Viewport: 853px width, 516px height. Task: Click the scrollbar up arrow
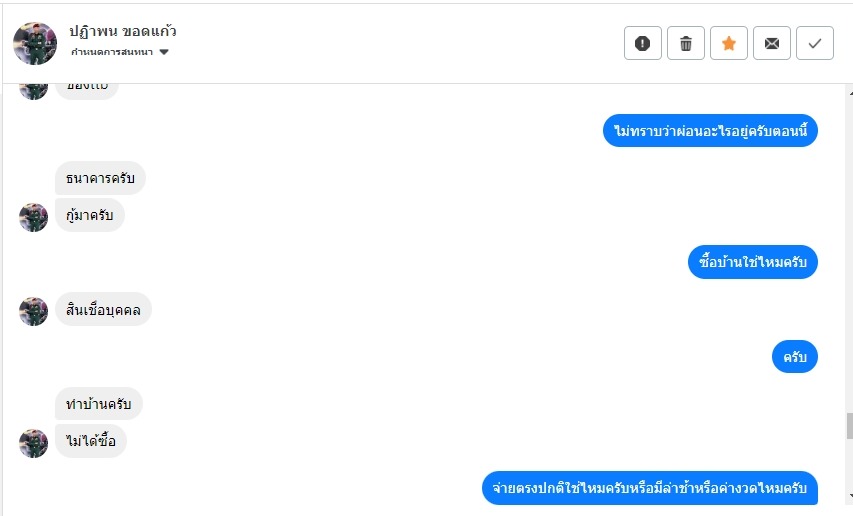pos(850,94)
